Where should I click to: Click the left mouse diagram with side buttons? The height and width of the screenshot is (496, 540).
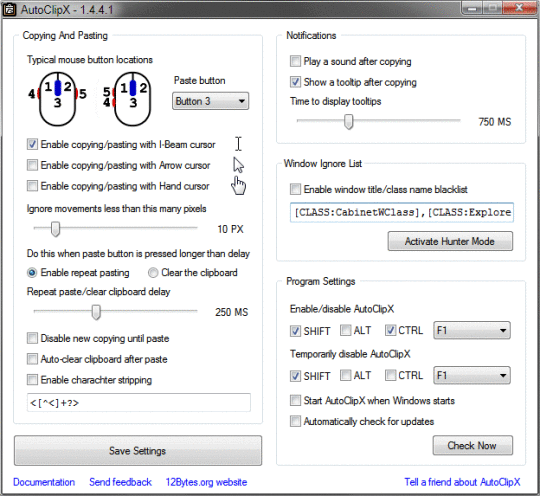[58, 99]
